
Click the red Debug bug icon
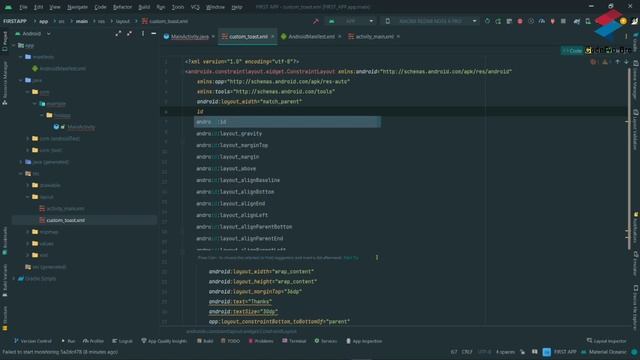520,21
